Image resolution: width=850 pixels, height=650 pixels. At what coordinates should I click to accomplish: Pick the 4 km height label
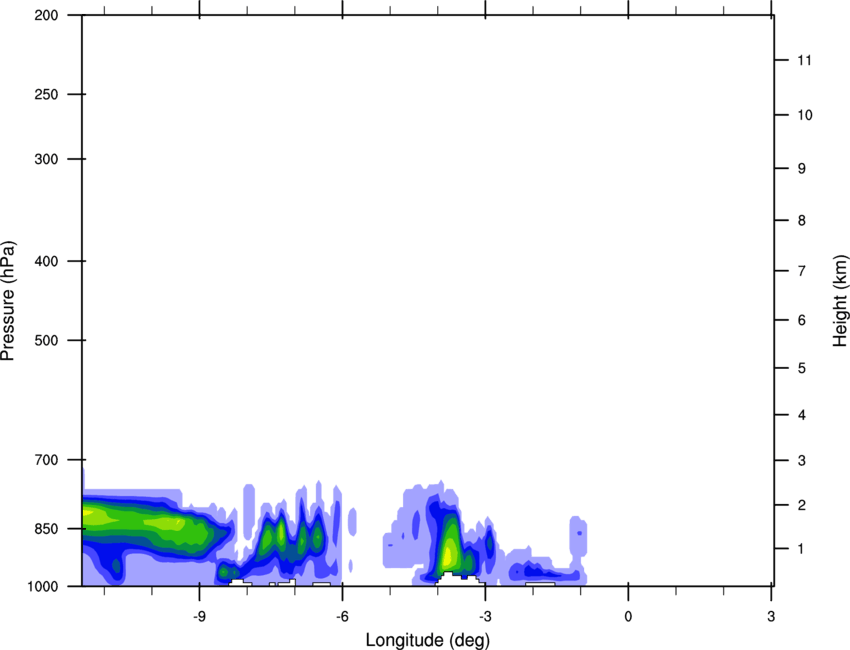tap(802, 415)
